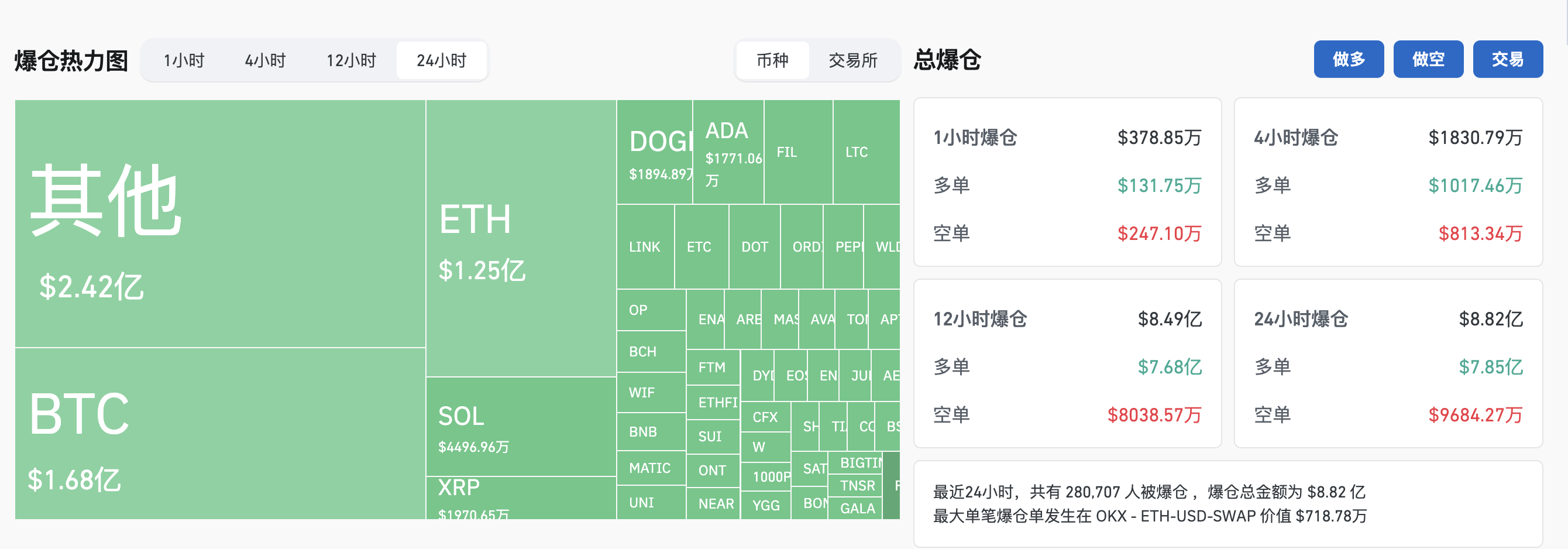Select the ADA heatmap block
This screenshot has height=549, width=1568.
(727, 152)
